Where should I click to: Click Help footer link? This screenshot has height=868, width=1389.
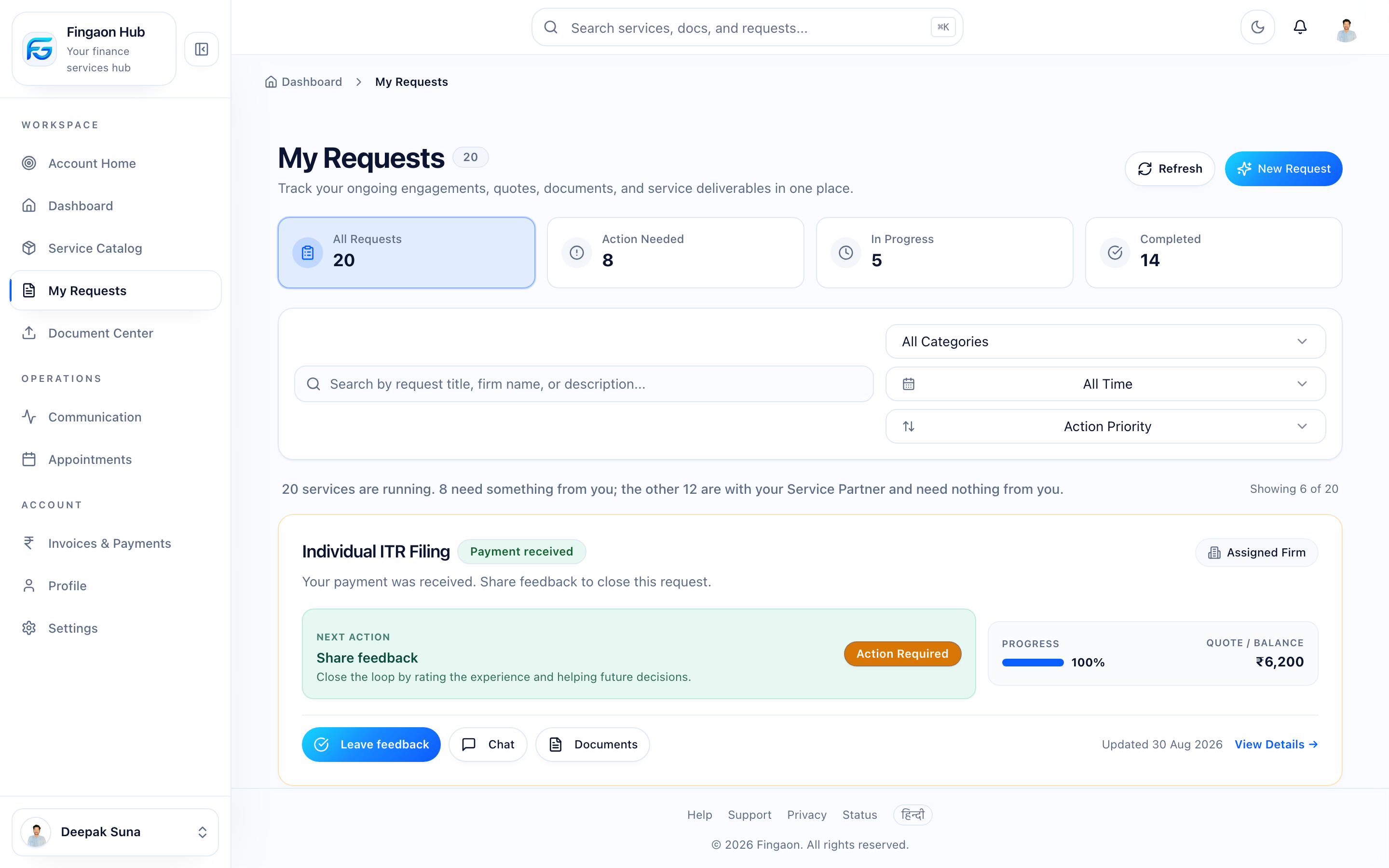[x=700, y=814]
